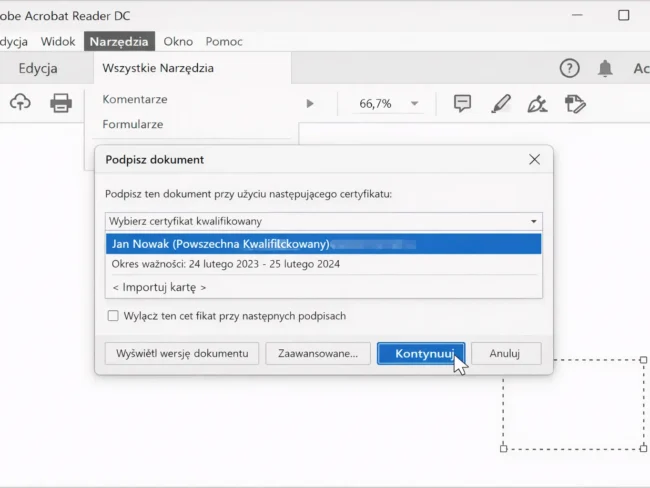Select the highlighter pen tool
650x488 pixels.
[501, 103]
